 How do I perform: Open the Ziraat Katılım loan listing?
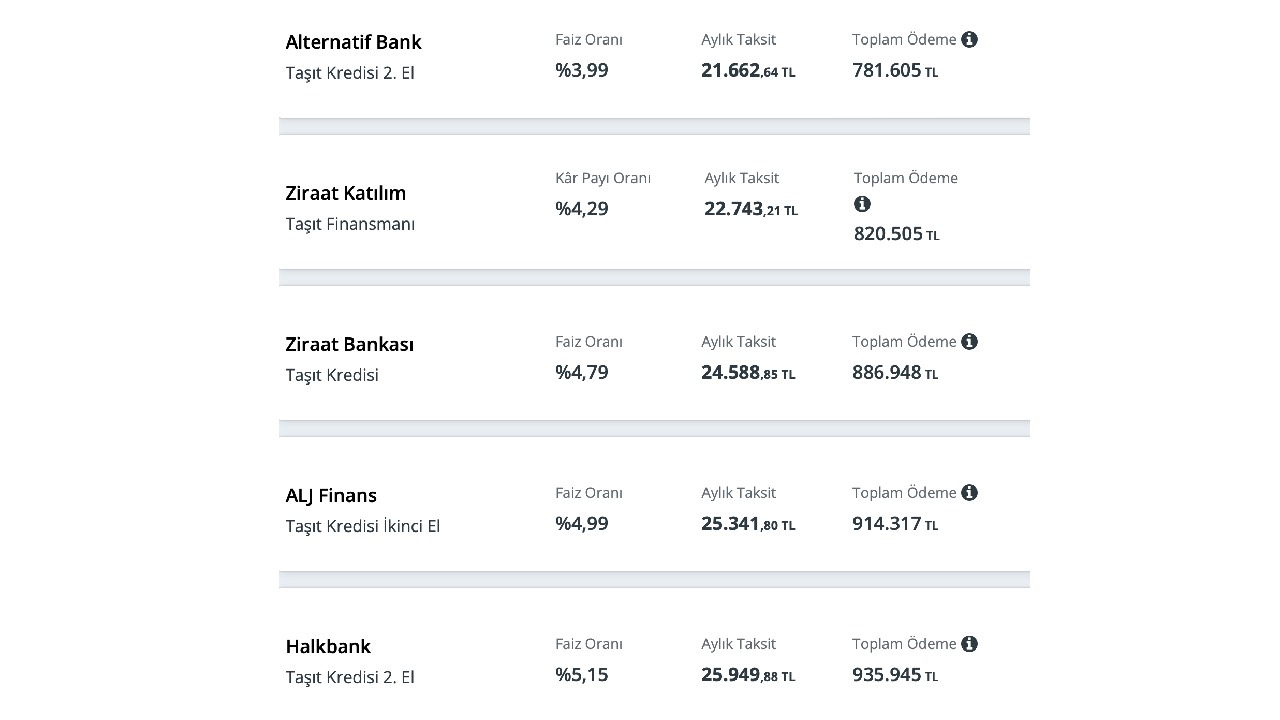tap(345, 193)
